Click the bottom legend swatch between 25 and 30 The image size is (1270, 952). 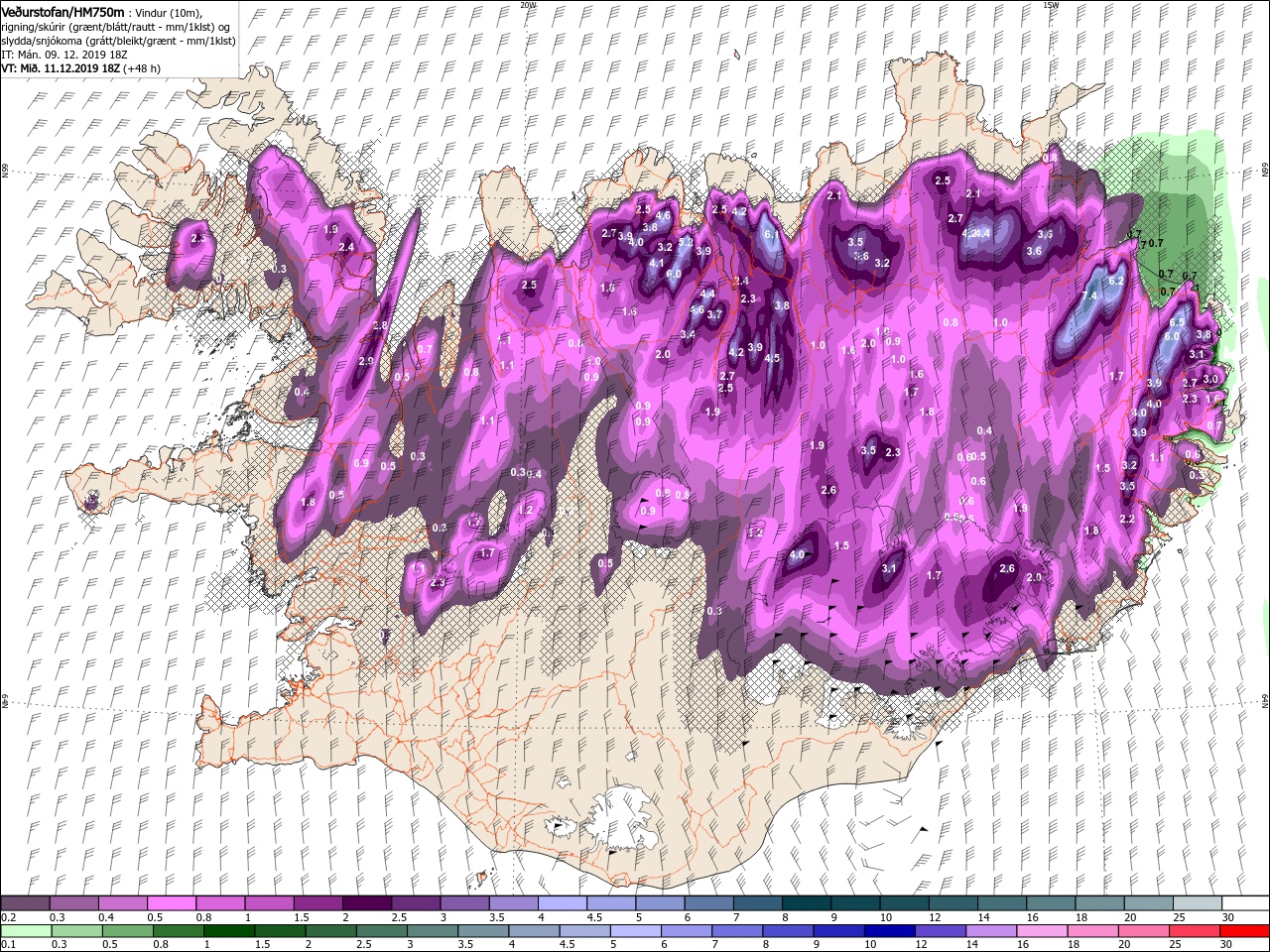pyautogui.click(x=1194, y=930)
